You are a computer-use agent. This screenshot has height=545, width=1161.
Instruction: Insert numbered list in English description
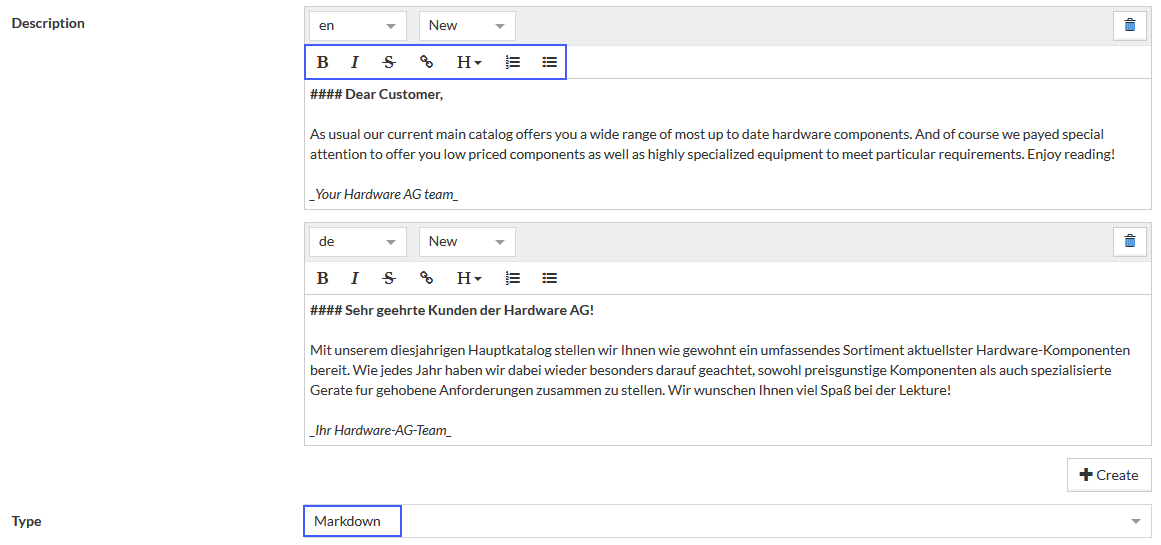pos(512,62)
